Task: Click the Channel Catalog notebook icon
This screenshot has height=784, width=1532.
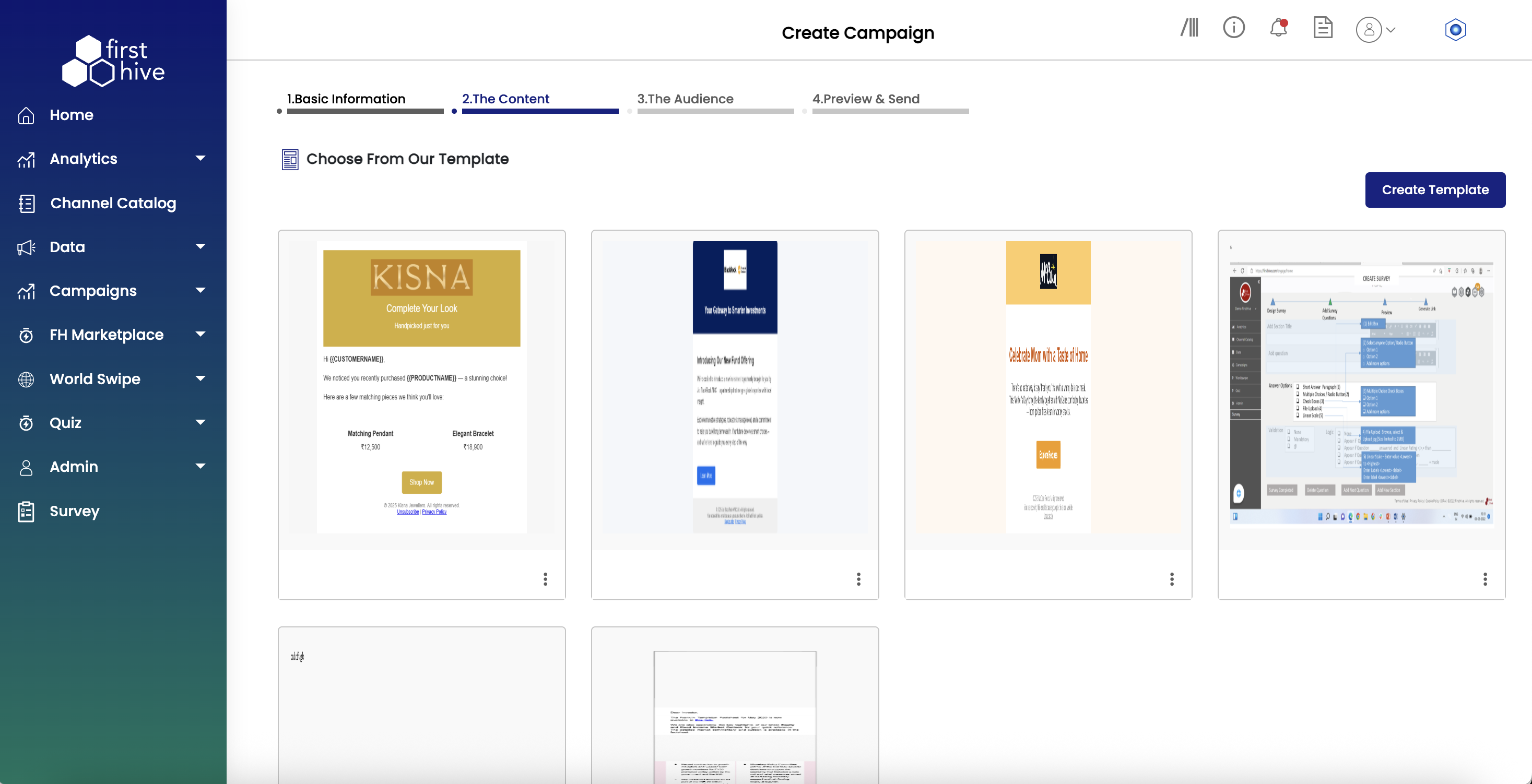Action: pyautogui.click(x=26, y=203)
